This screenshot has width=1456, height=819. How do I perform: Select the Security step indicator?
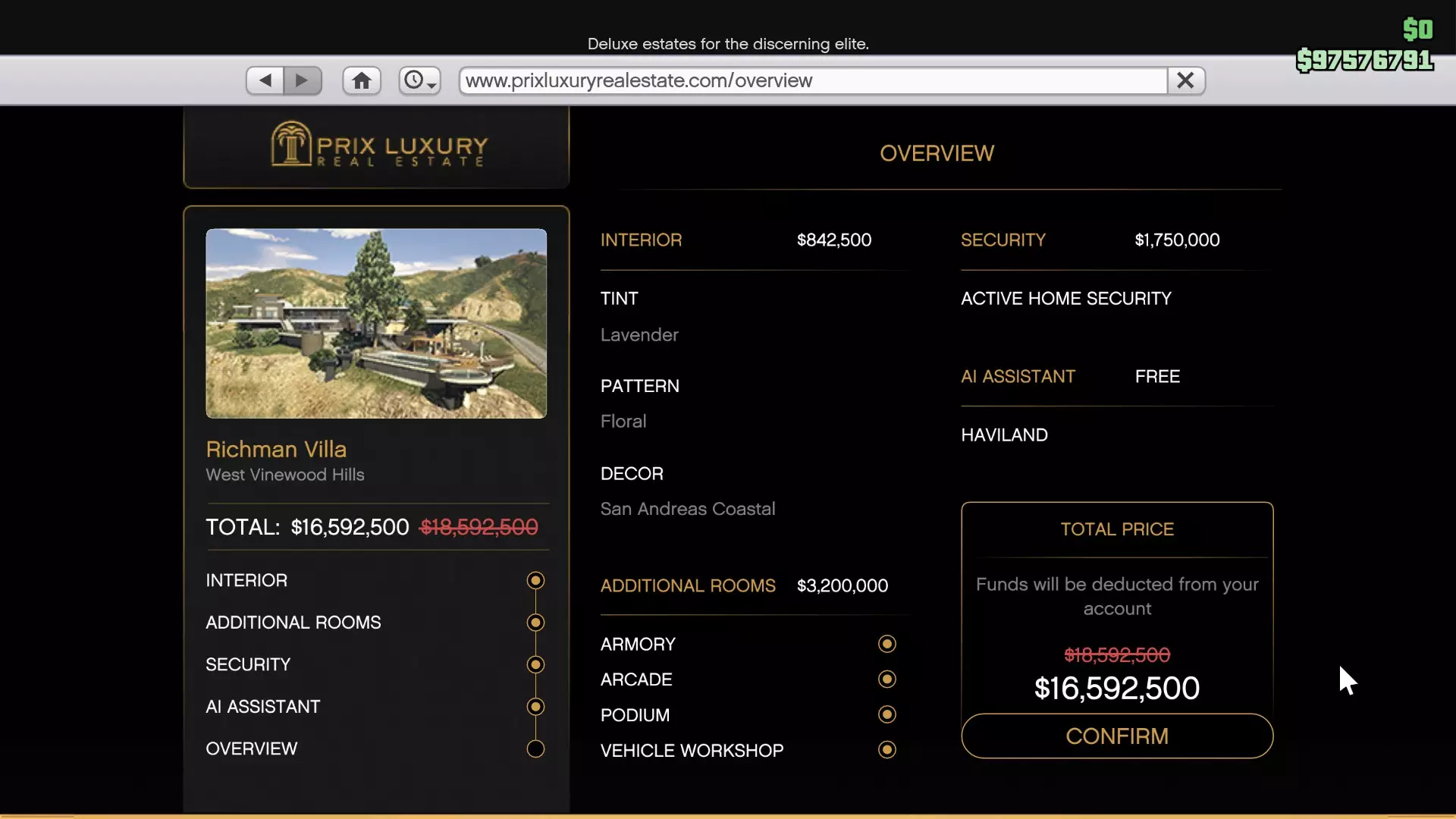tap(535, 665)
